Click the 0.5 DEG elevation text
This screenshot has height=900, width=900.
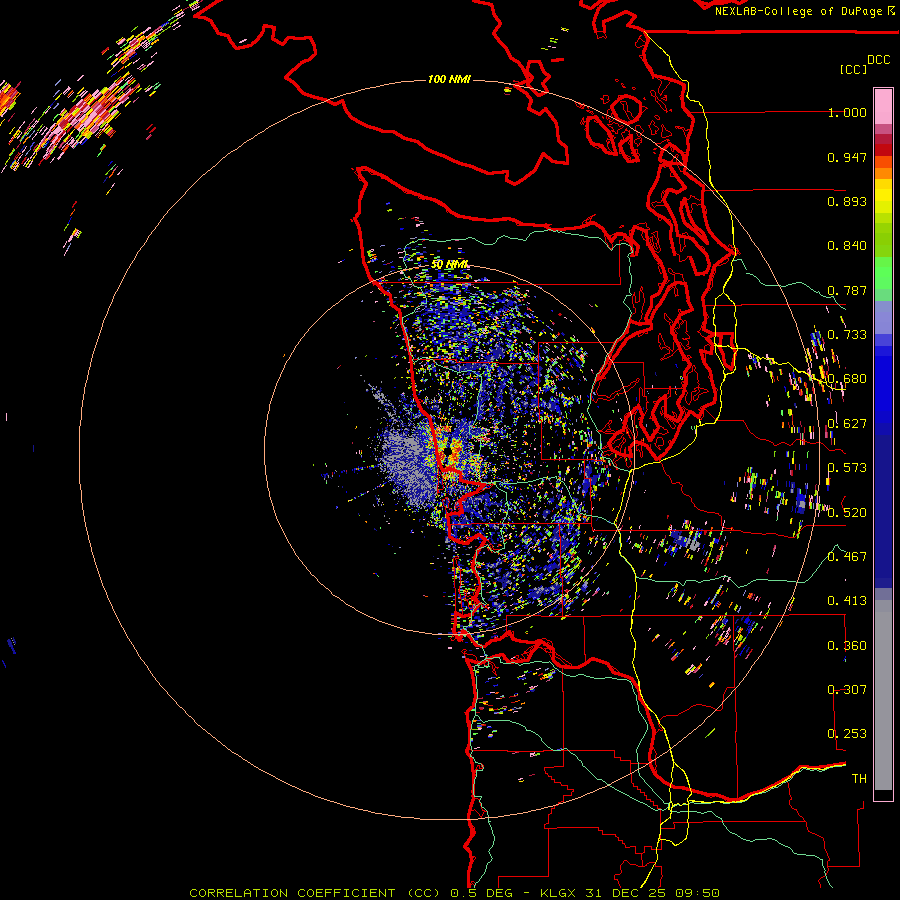pyautogui.click(x=482, y=893)
